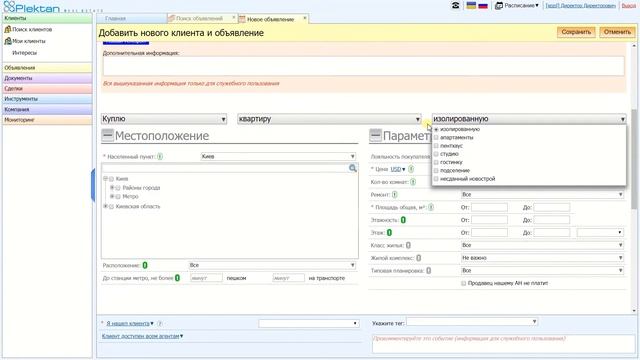
Task: Collapse Параметры section with minus icon
Action: (x=375, y=135)
